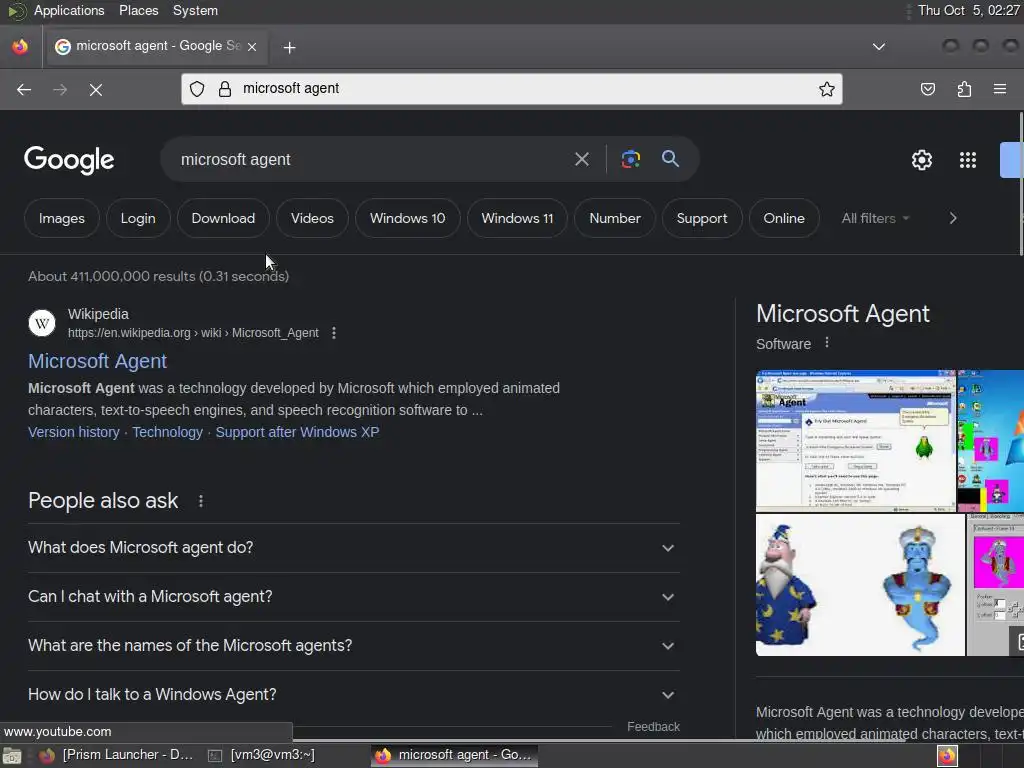Click the Wikipedia favicon

(42, 323)
